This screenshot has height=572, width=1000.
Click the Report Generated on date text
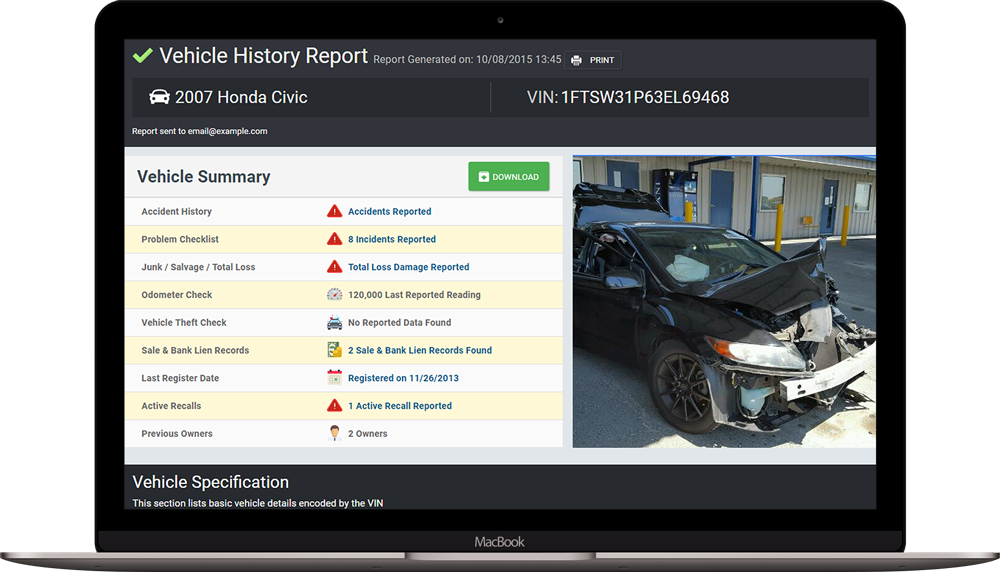467,59
